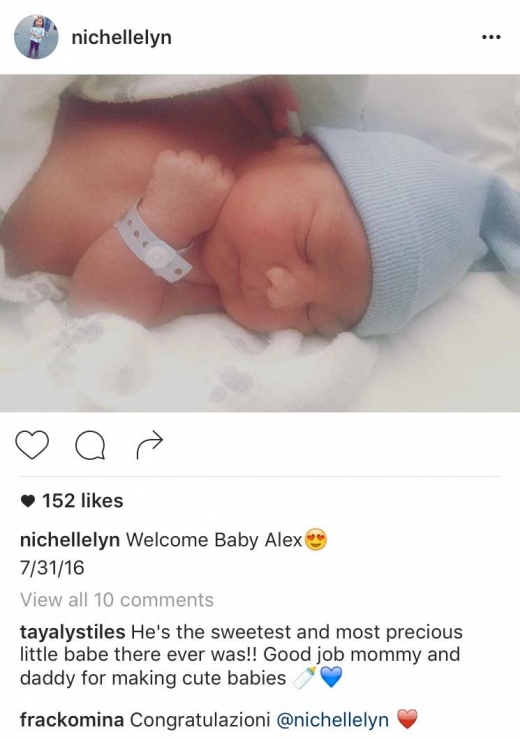Open the comment bubble icon
Screen dimensions: 520x739
coord(91,445)
